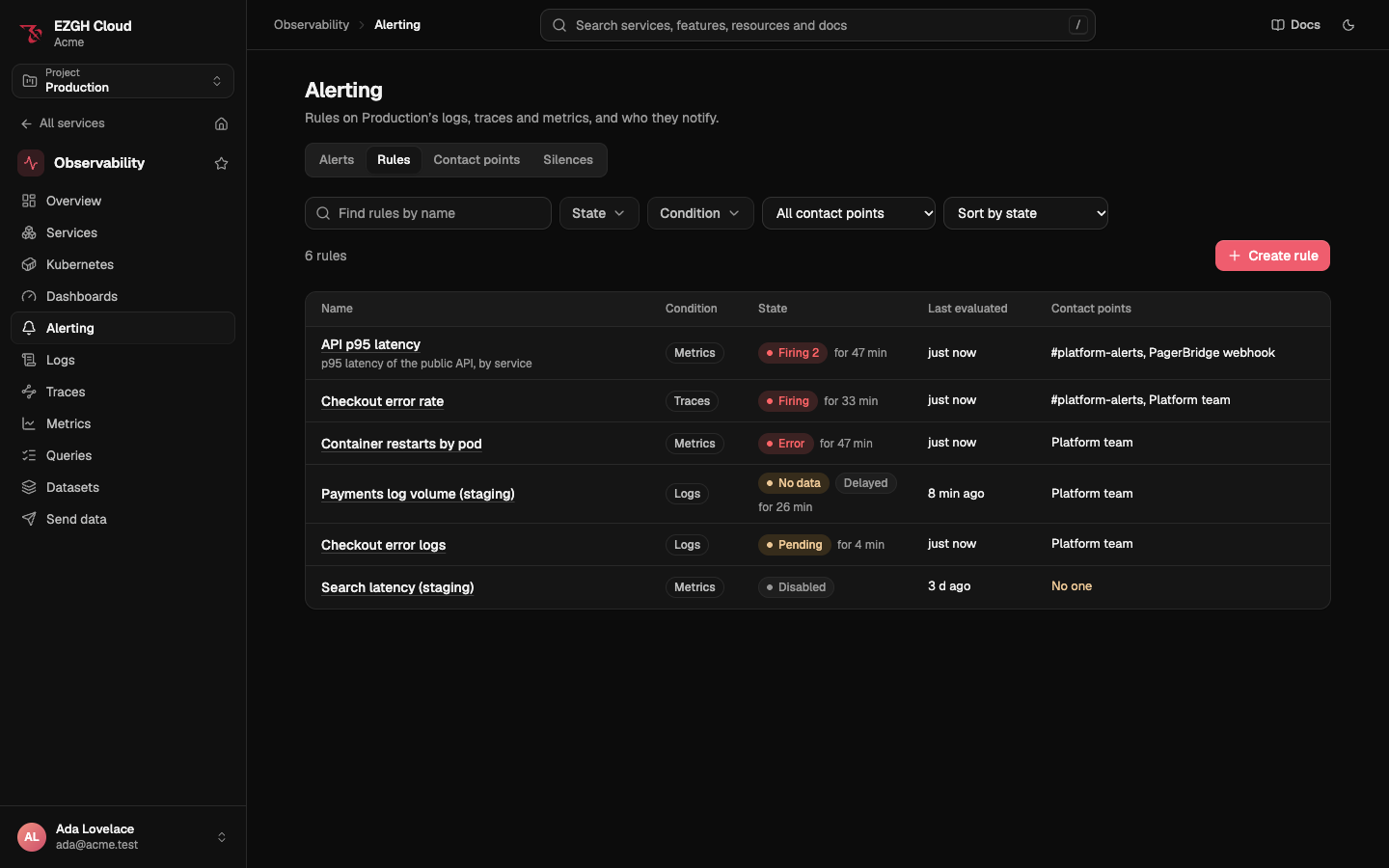This screenshot has width=1389, height=868.
Task: Expand the Condition filter dropdown
Action: (700, 213)
